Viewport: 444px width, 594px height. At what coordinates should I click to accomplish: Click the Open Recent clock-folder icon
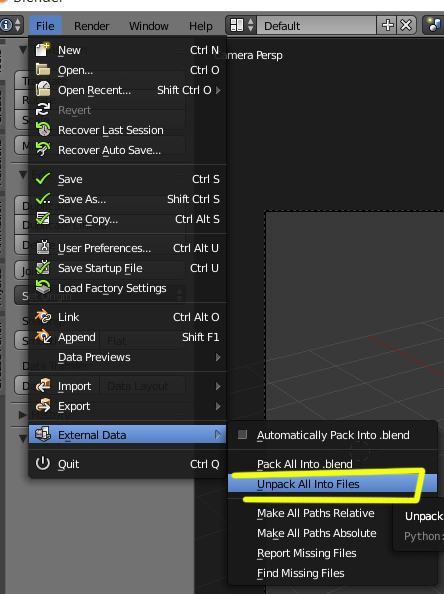click(43, 90)
